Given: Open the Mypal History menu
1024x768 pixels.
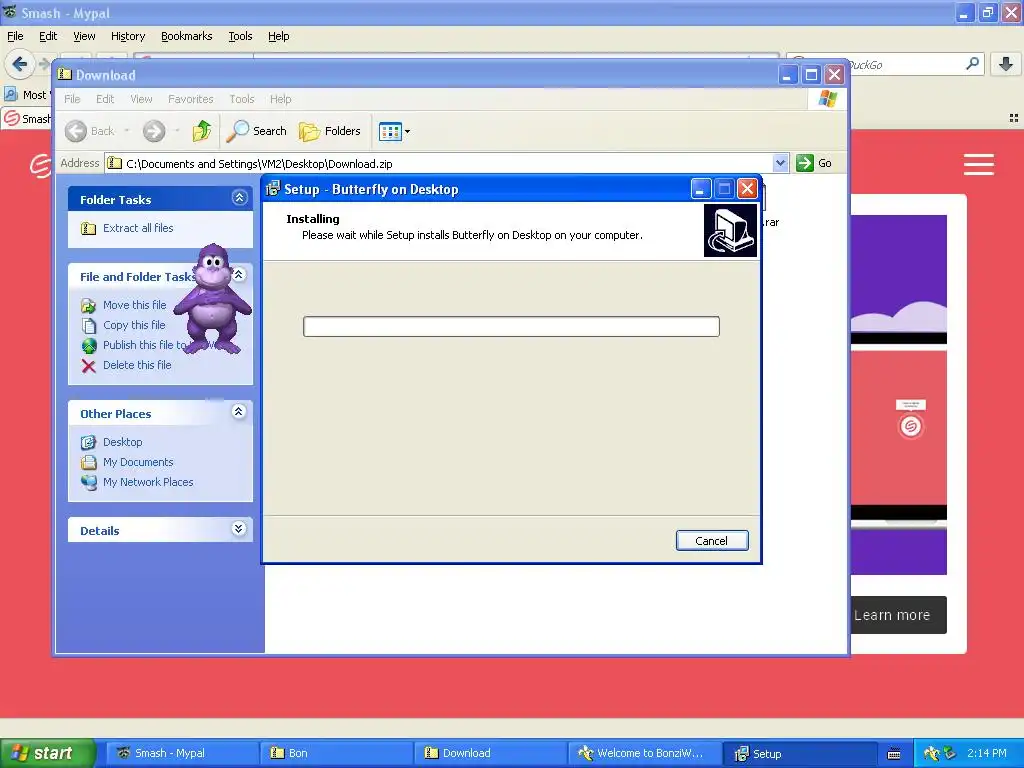Looking at the screenshot, I should point(128,37).
